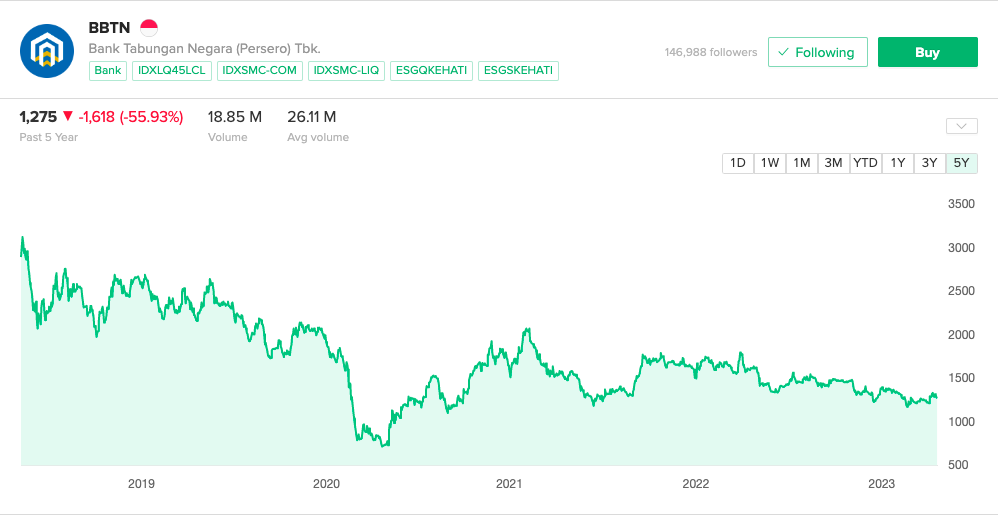This screenshot has width=998, height=515.
Task: Click the 2023 x-axis label
Action: [882, 484]
